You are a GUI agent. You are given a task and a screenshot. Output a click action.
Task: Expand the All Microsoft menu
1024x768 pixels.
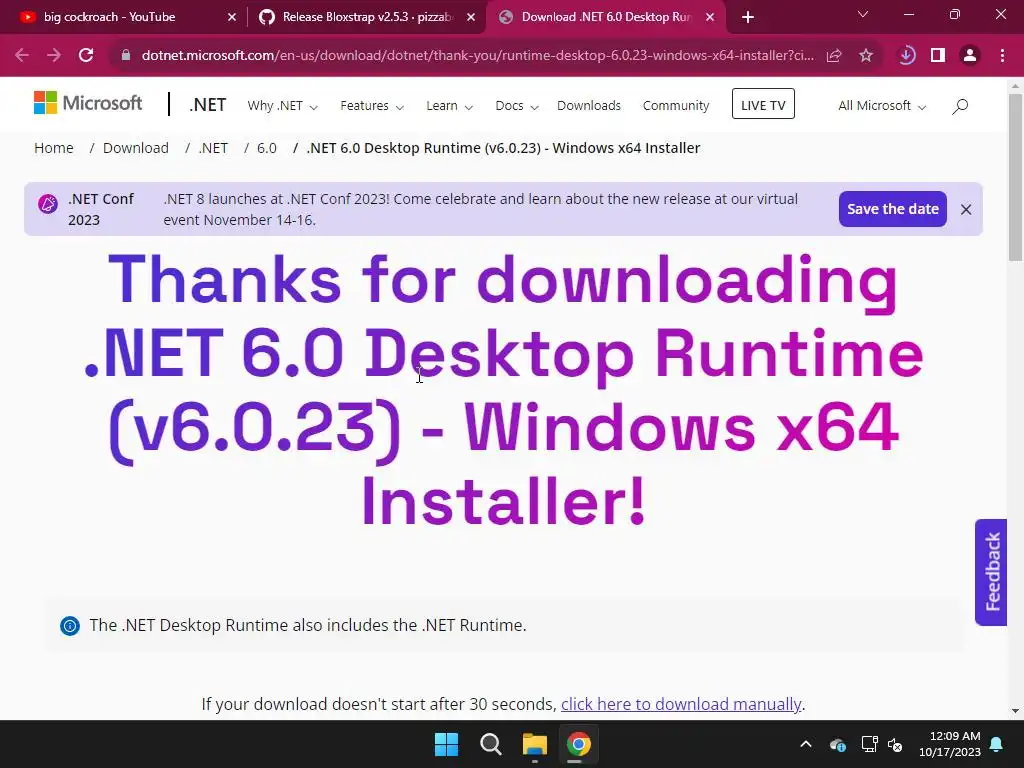pyautogui.click(x=882, y=106)
